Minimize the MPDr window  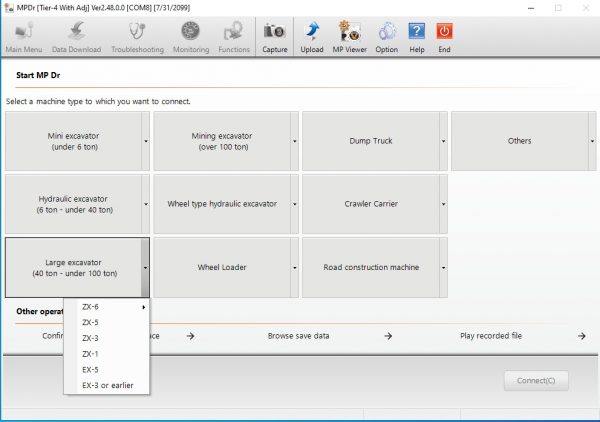(x=531, y=8)
